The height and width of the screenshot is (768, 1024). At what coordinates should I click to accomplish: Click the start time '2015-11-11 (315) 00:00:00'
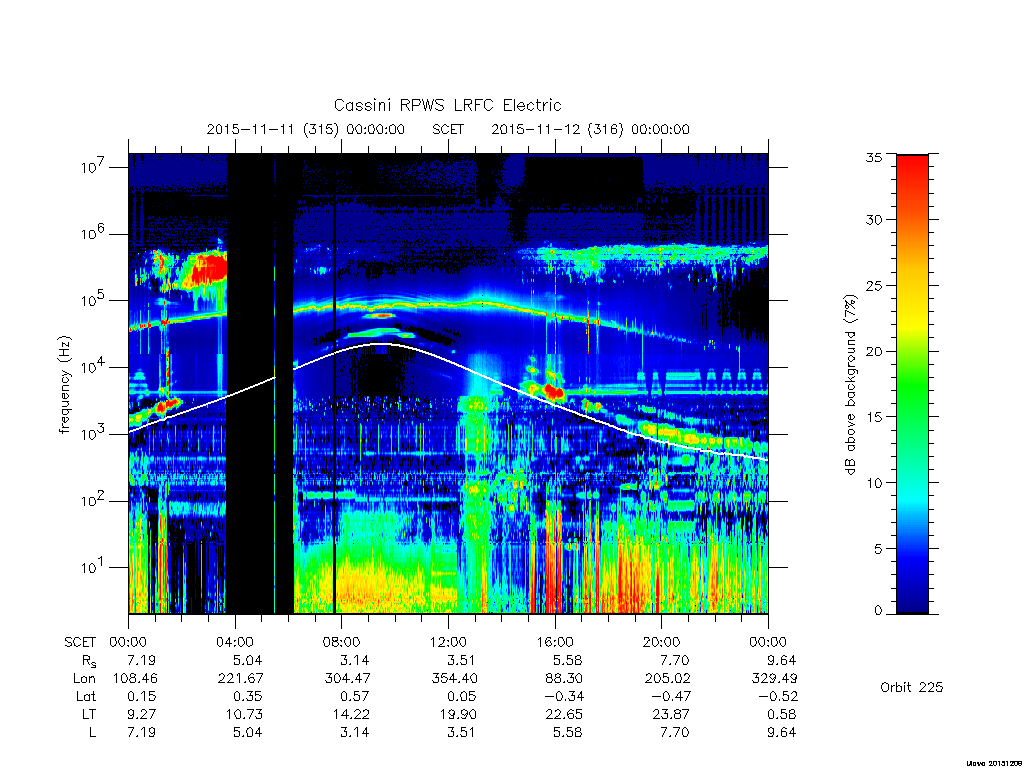306,129
